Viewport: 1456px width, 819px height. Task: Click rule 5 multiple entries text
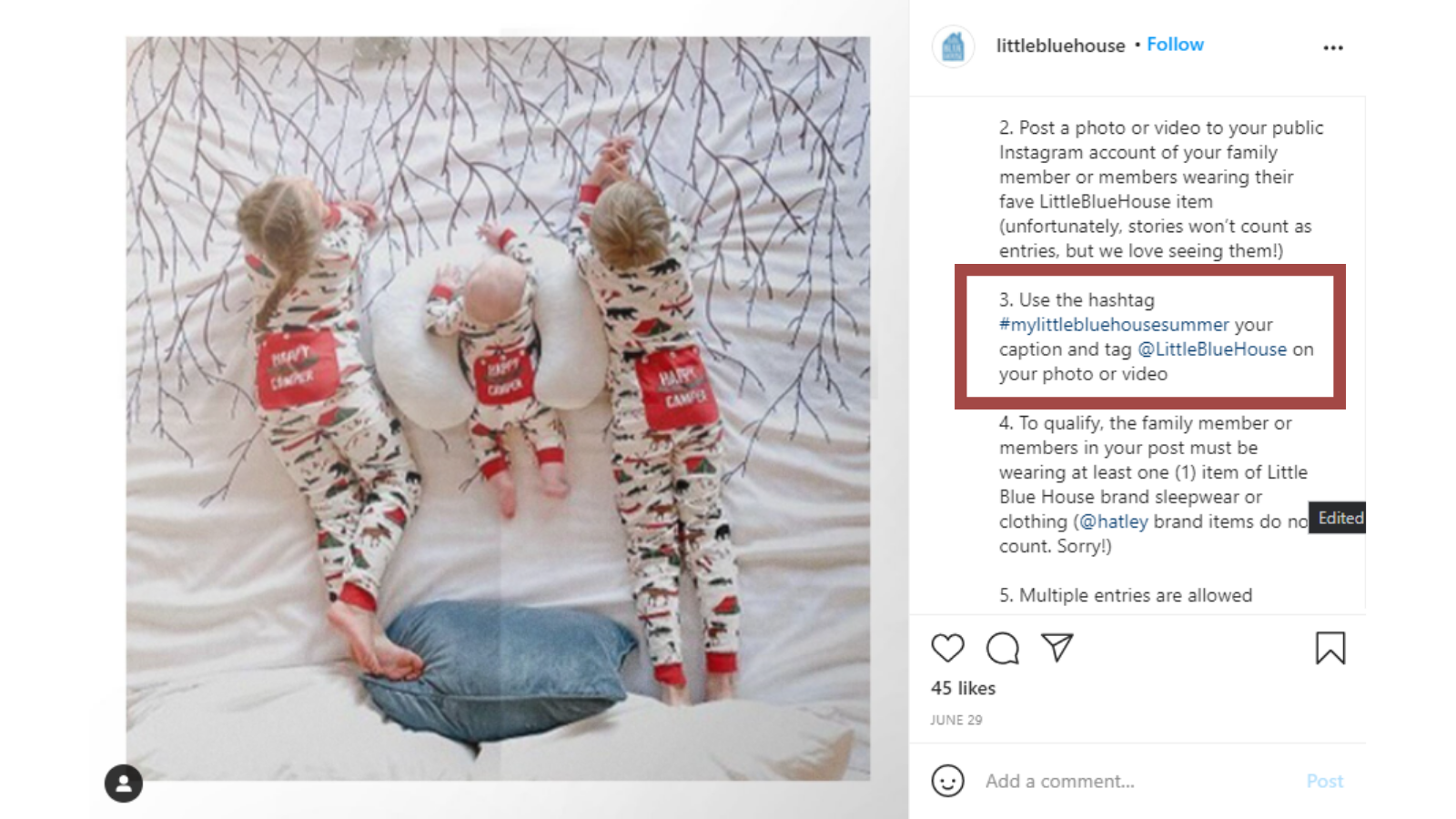click(1126, 595)
